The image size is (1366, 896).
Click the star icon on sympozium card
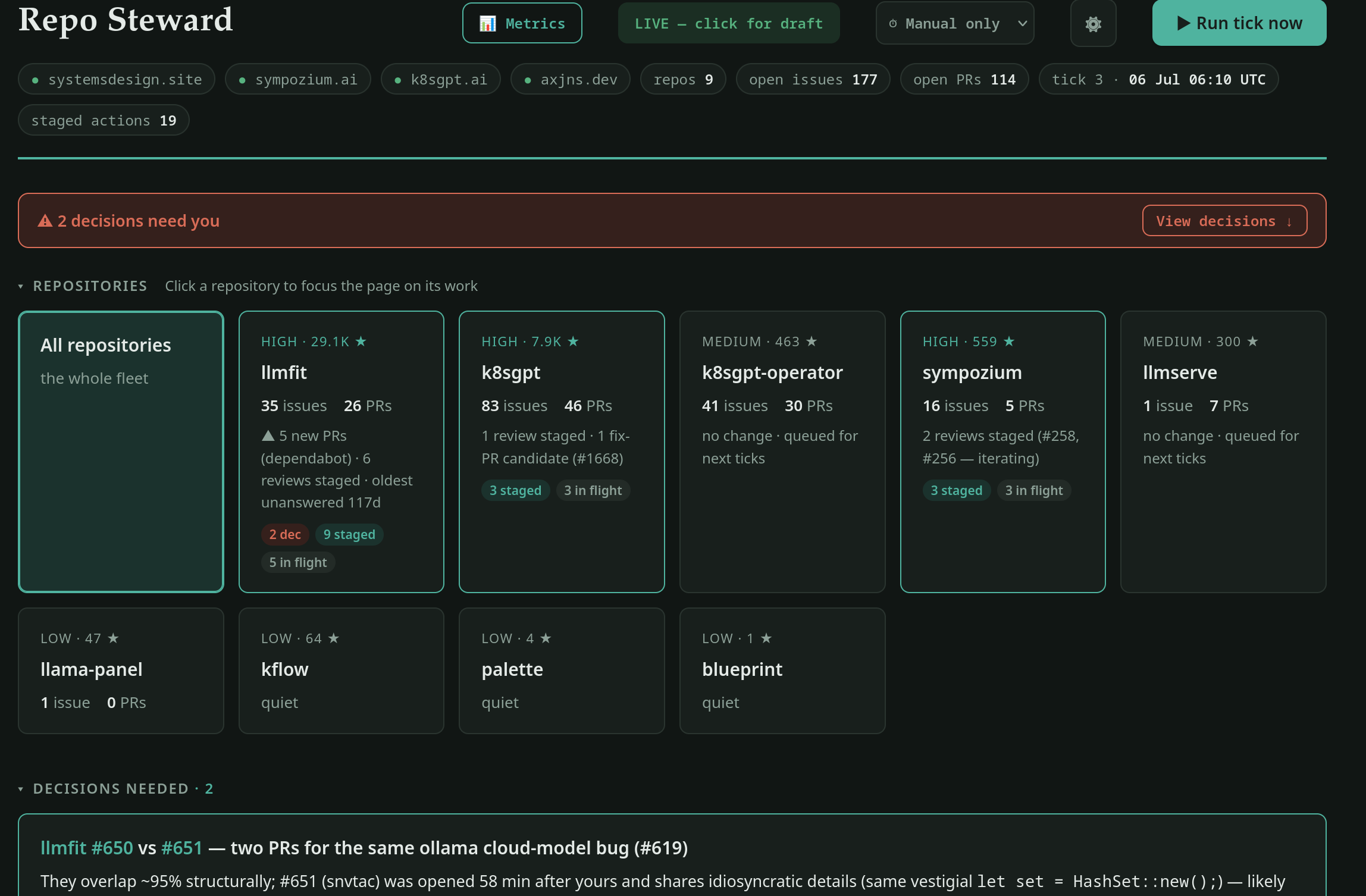pos(1009,342)
